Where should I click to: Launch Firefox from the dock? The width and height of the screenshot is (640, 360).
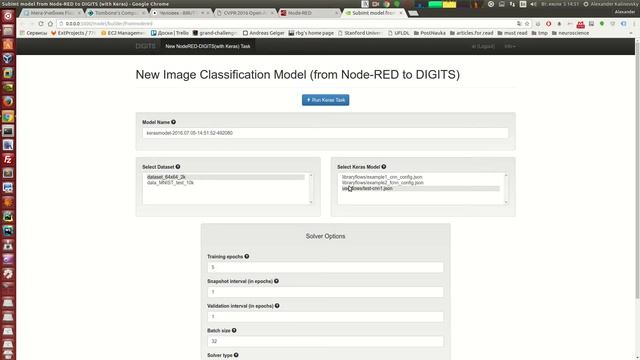[8, 102]
